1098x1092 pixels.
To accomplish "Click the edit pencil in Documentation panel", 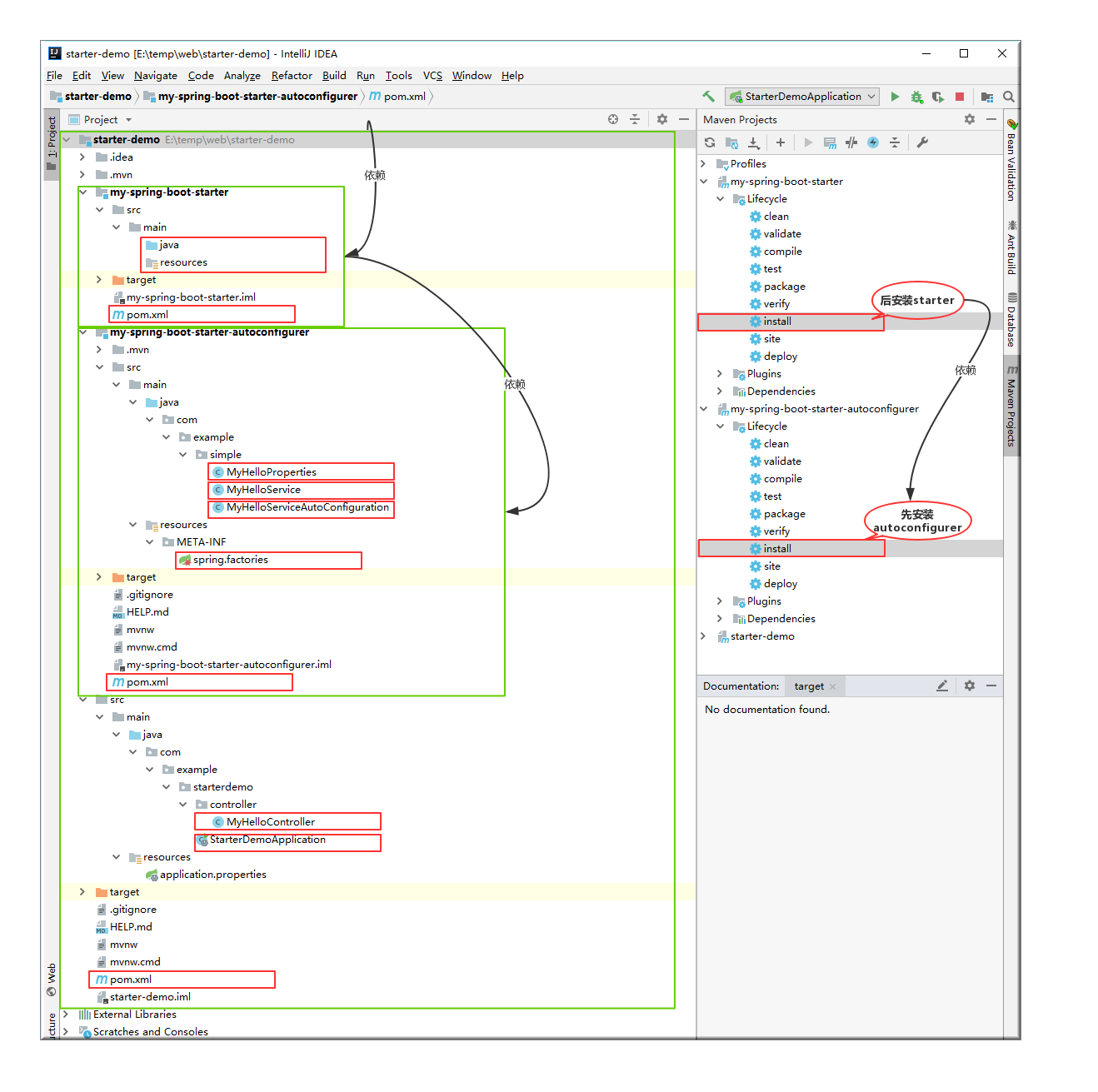I will [x=942, y=686].
